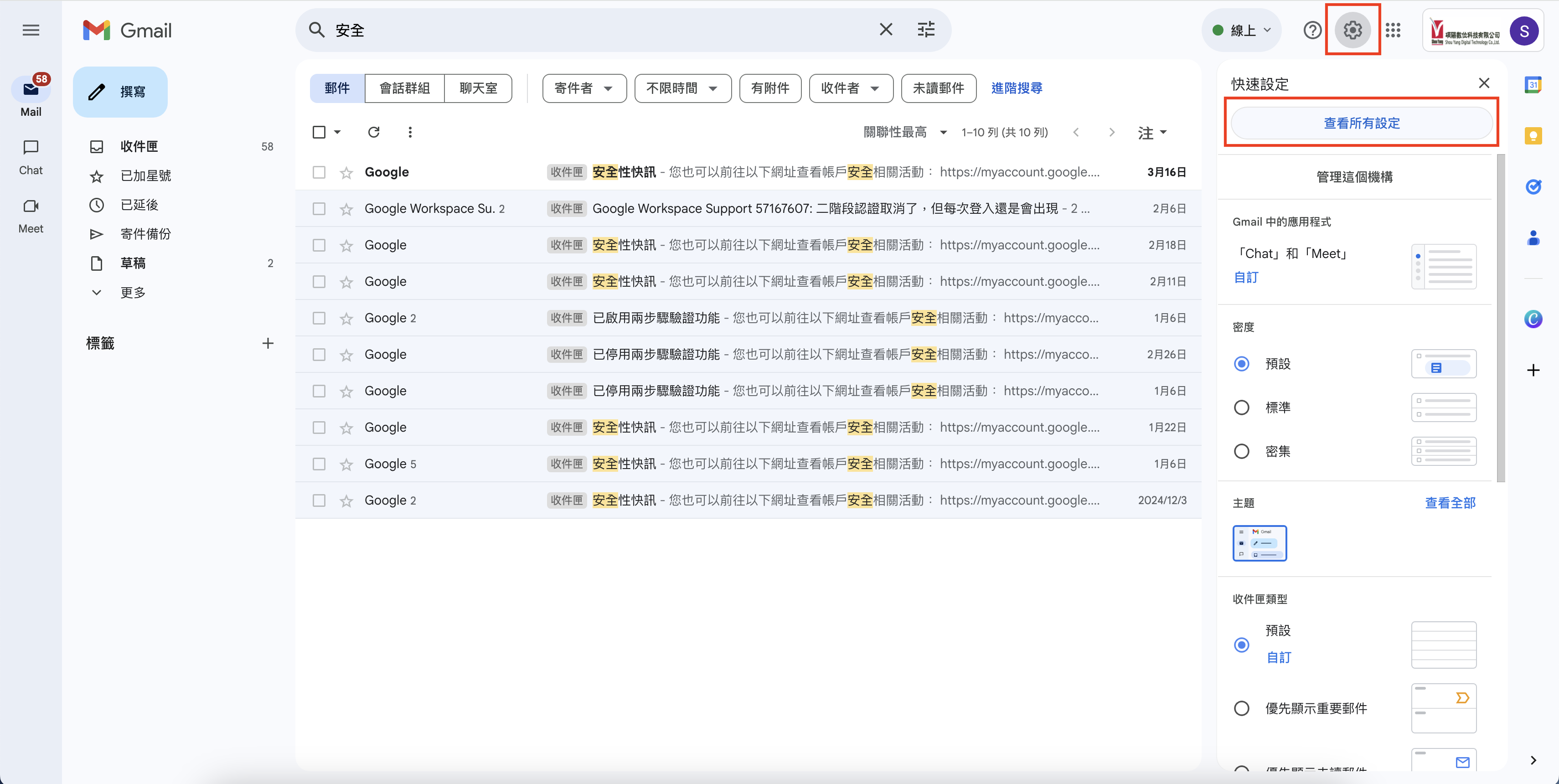
Task: Open Google Calendar in side panel
Action: 1533,85
